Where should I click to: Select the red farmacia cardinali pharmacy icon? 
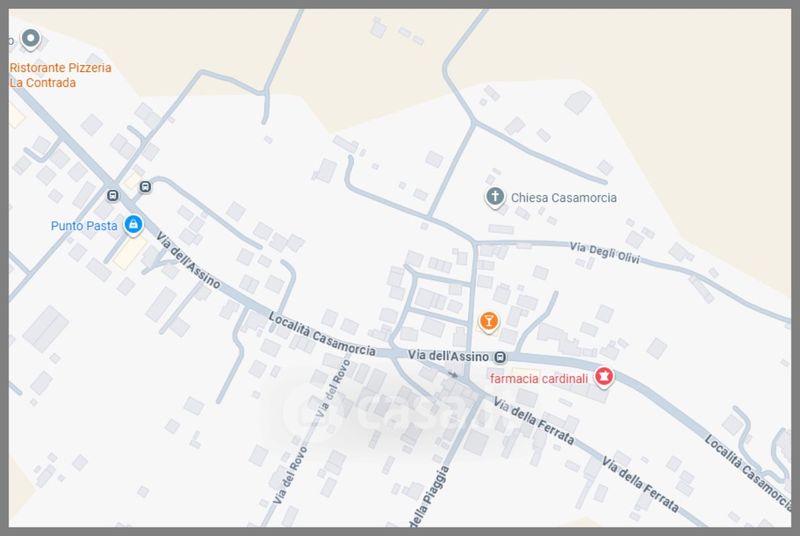pos(604,377)
